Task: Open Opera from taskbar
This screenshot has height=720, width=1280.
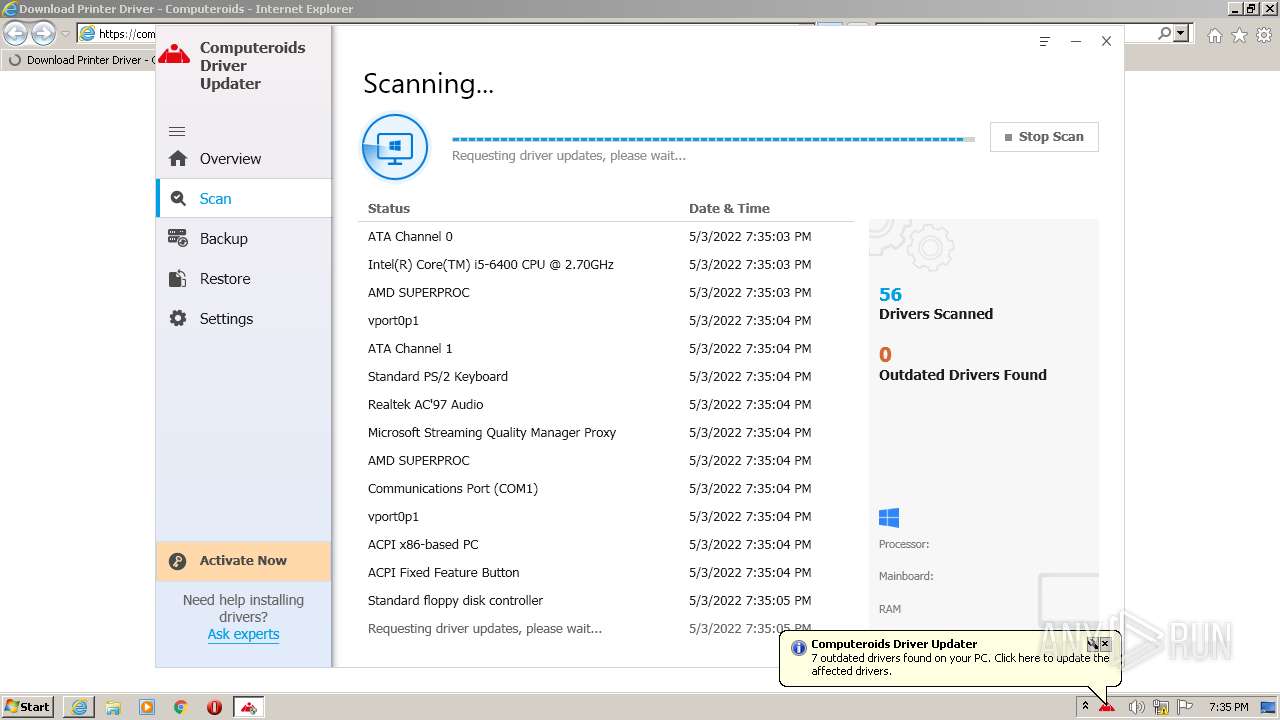Action: pos(214,707)
